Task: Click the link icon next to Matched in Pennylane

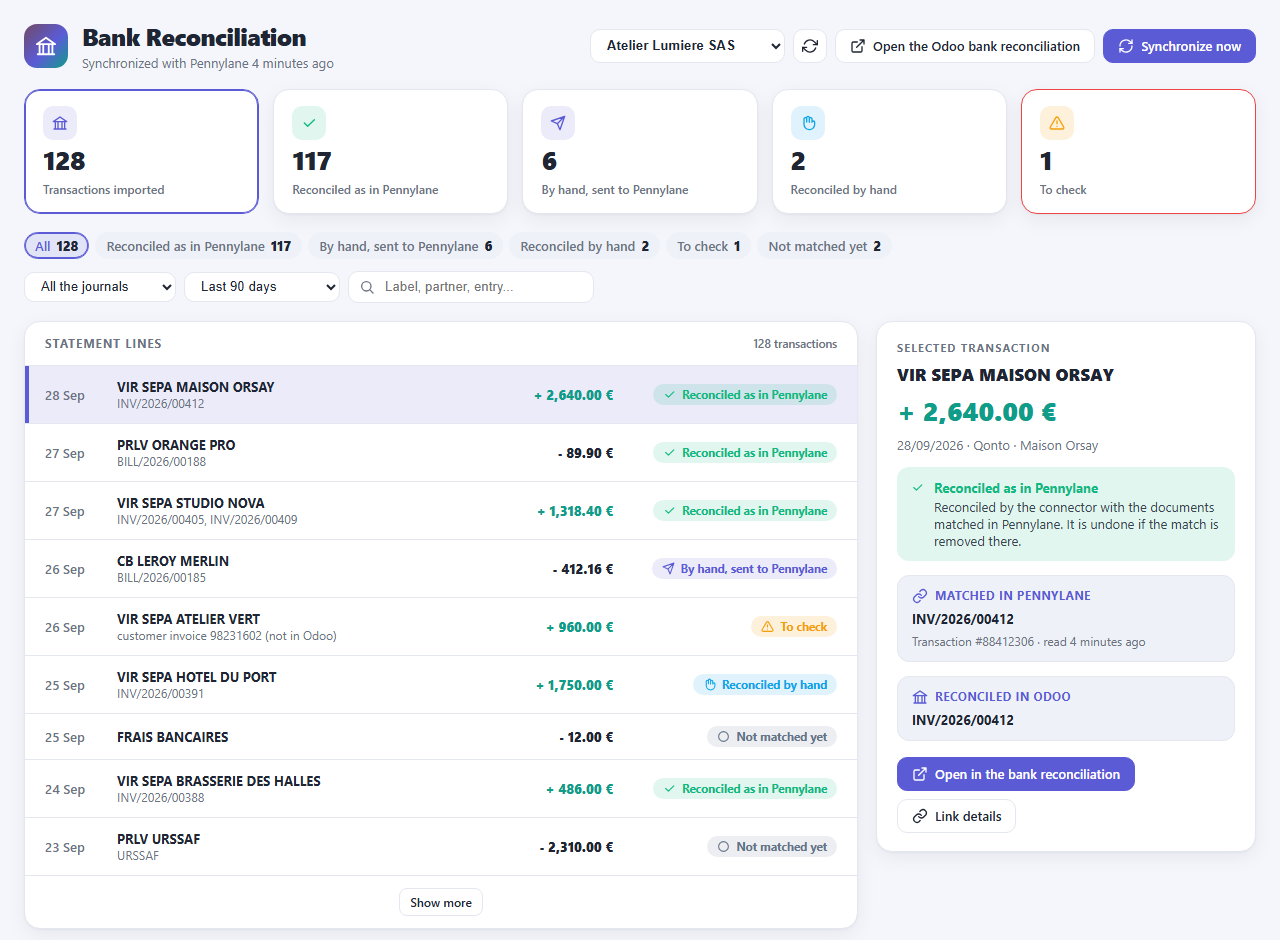Action: [x=920, y=596]
